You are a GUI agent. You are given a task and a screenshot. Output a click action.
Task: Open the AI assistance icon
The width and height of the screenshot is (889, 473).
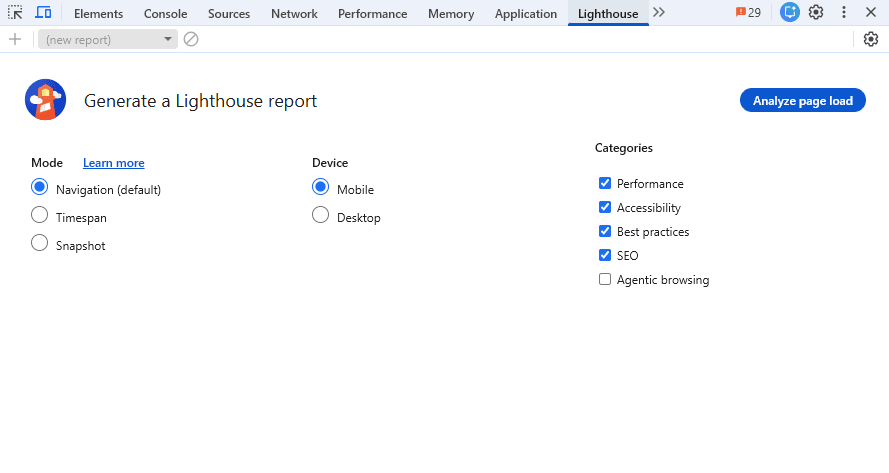(789, 12)
